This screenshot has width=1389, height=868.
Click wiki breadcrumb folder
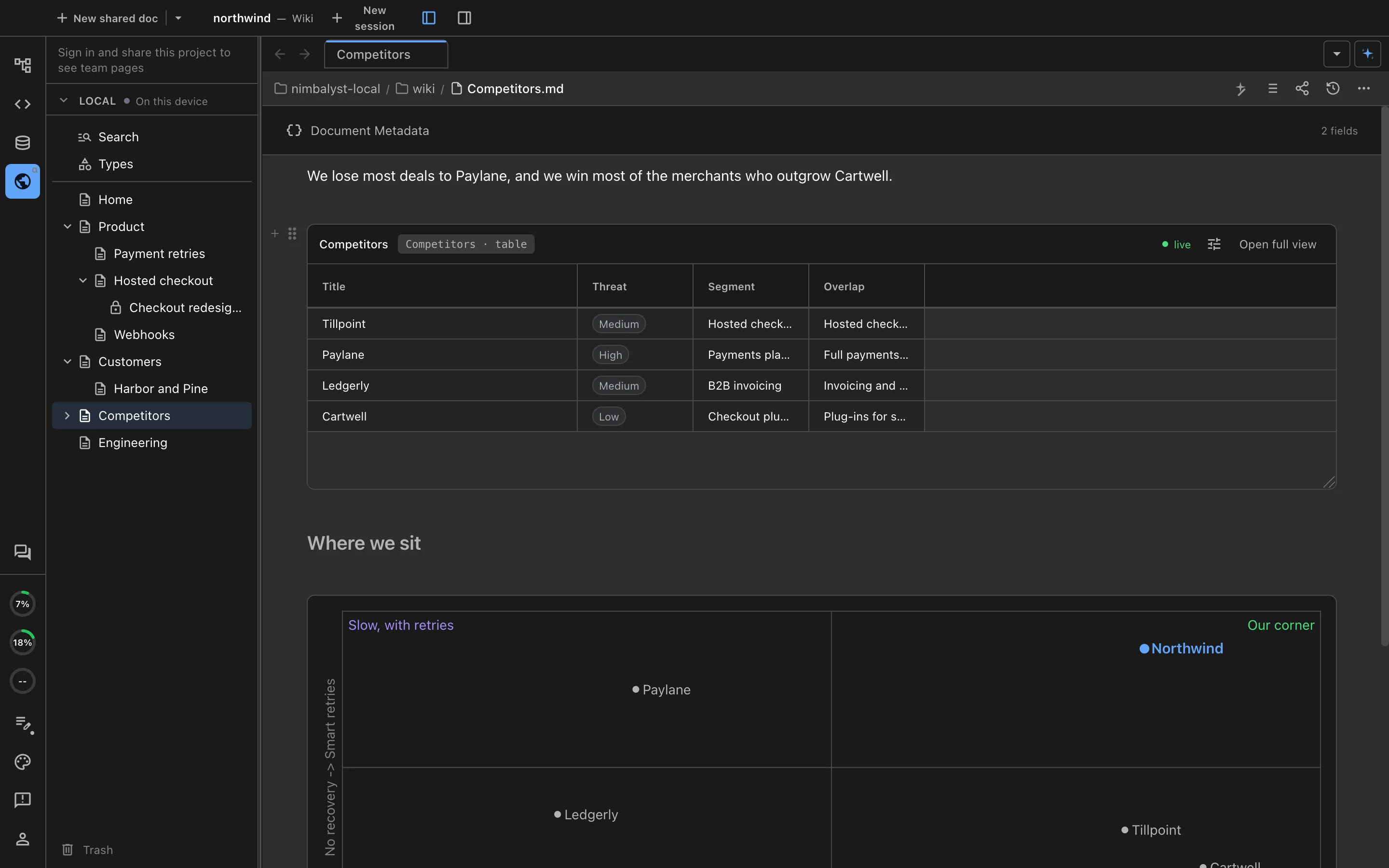[416, 88]
